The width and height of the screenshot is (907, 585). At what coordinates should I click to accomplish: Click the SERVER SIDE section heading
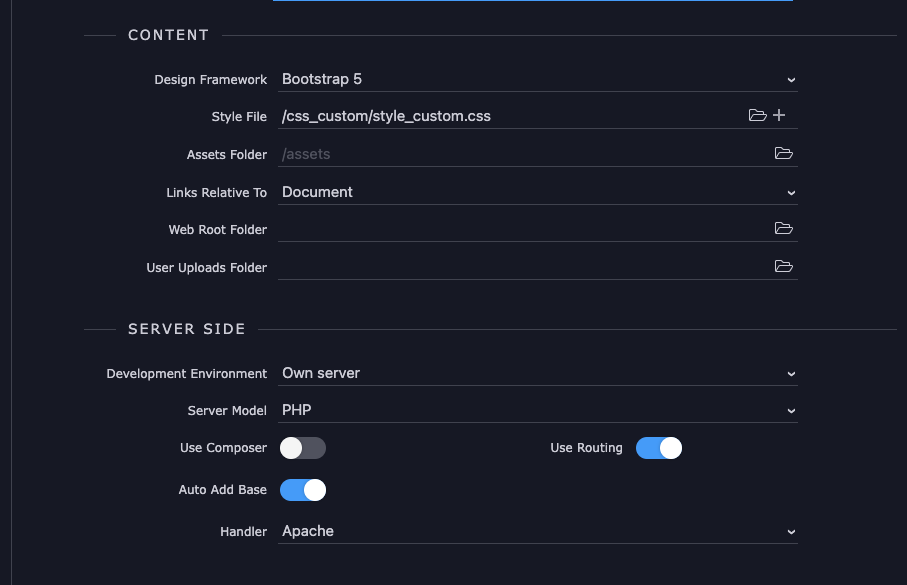(x=187, y=329)
